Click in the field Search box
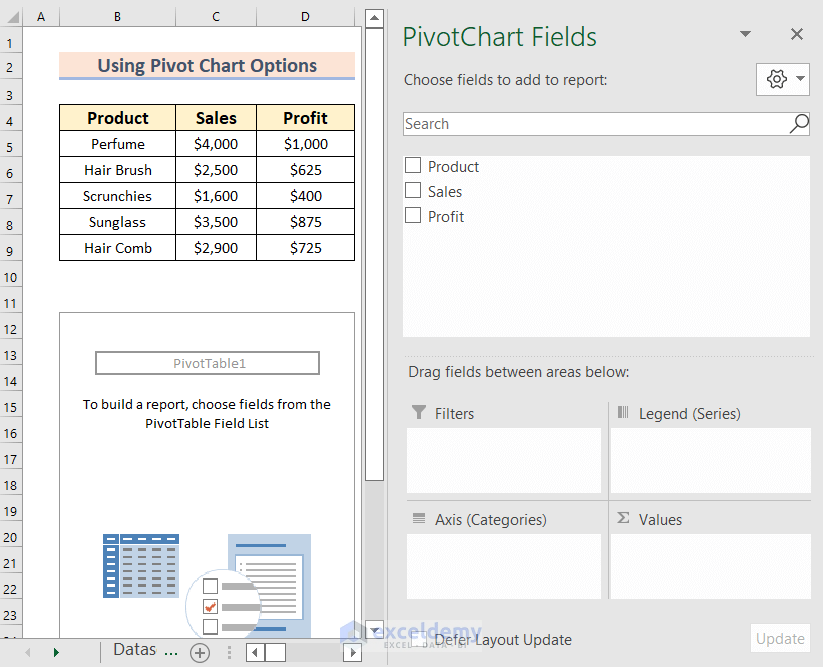The width and height of the screenshot is (823, 667). click(x=595, y=124)
